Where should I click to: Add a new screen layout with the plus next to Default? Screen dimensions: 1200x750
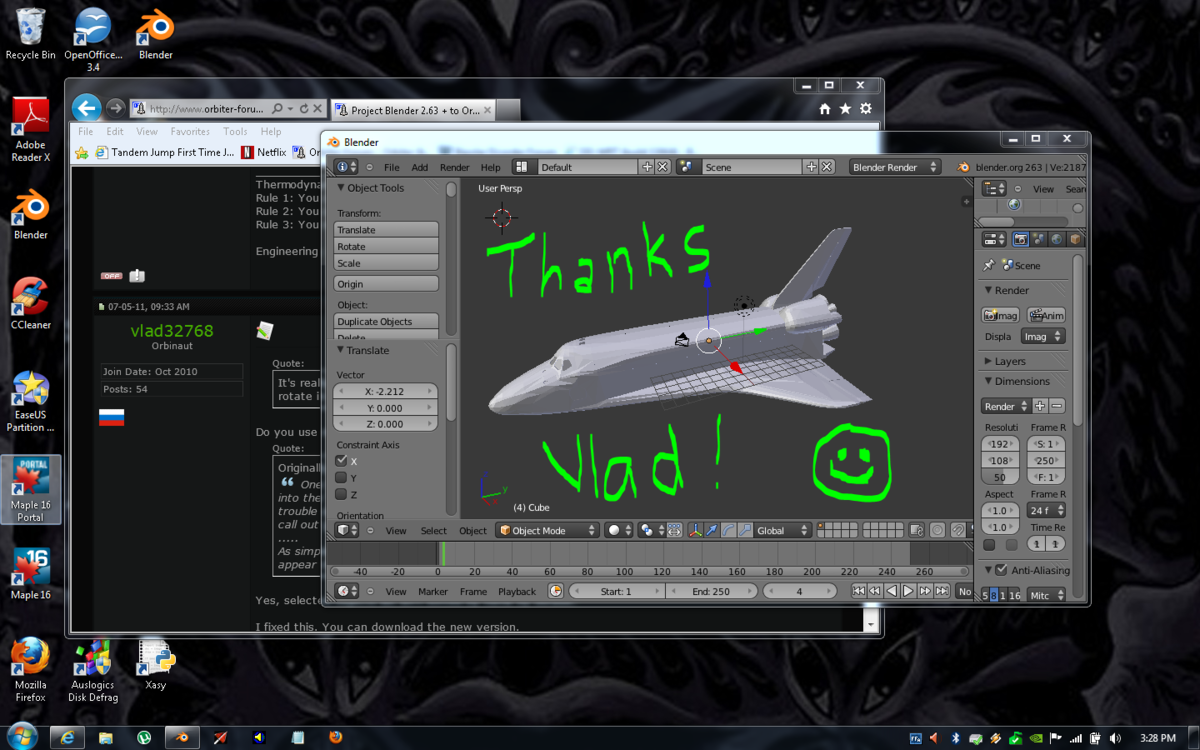click(x=647, y=167)
